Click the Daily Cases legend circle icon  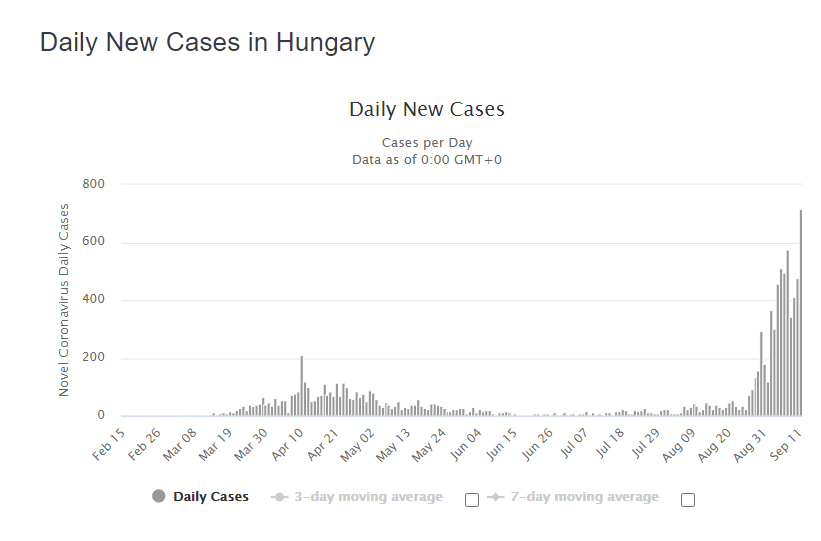coord(159,496)
